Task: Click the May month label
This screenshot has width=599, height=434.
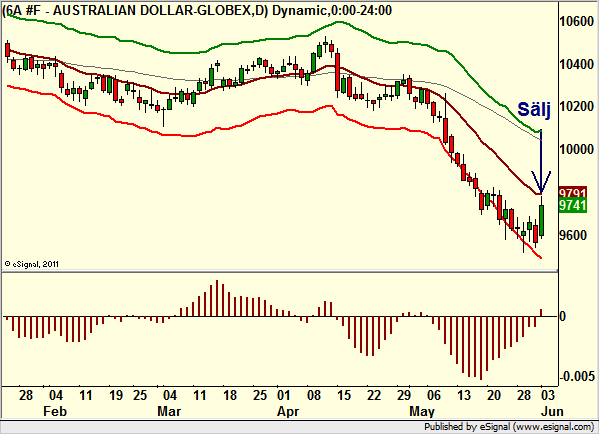Action: (x=422, y=411)
